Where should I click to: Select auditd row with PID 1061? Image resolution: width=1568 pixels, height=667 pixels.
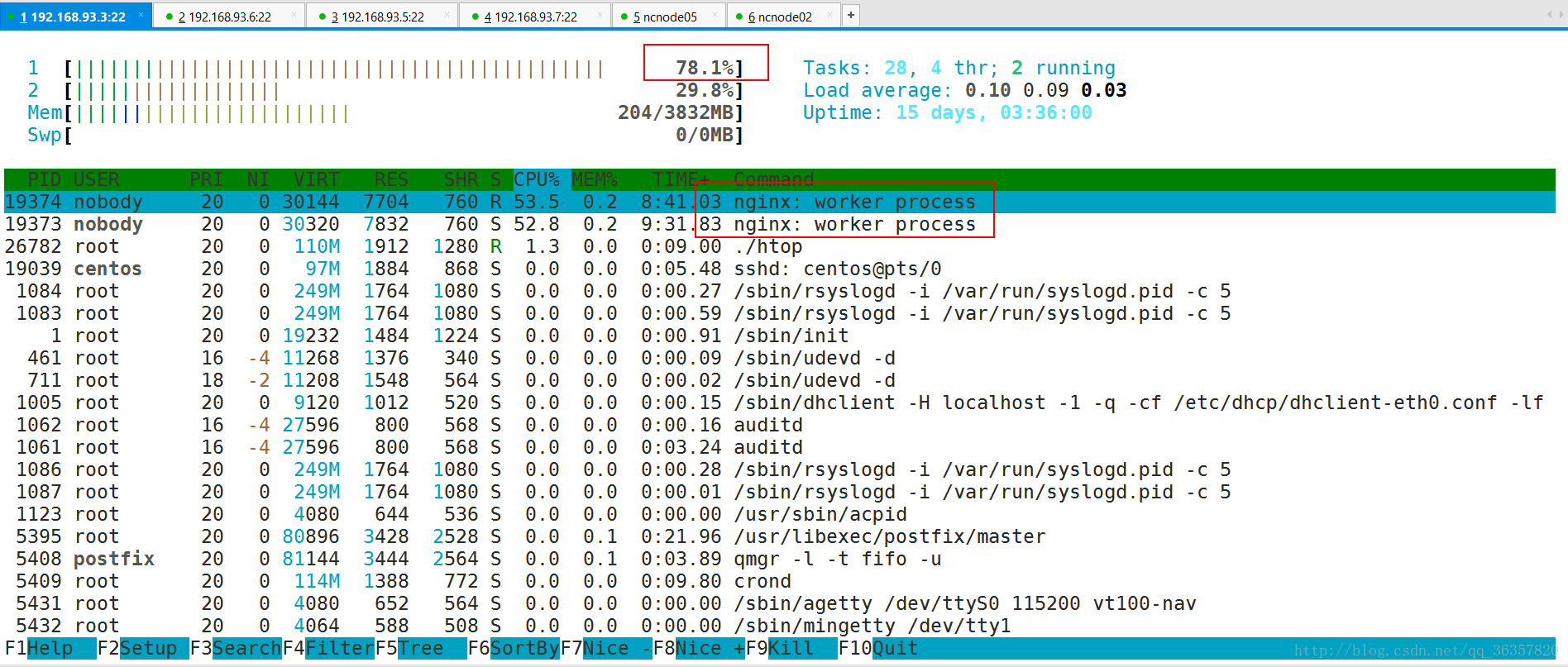[x=780, y=447]
